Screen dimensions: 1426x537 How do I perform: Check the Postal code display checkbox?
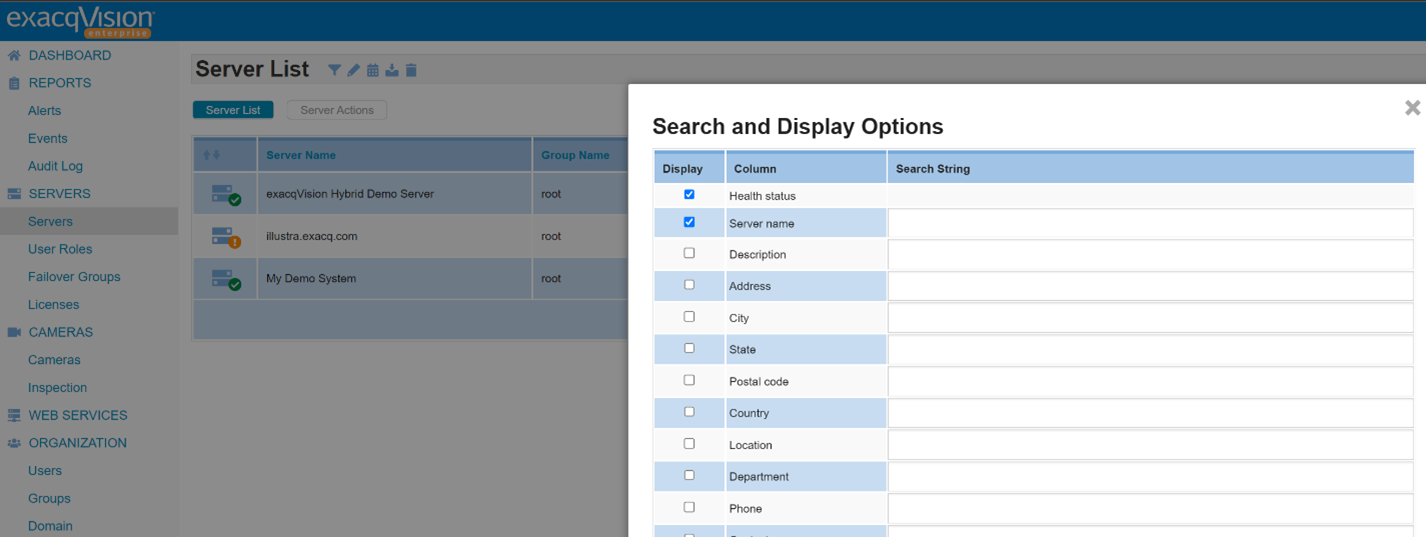[689, 381]
